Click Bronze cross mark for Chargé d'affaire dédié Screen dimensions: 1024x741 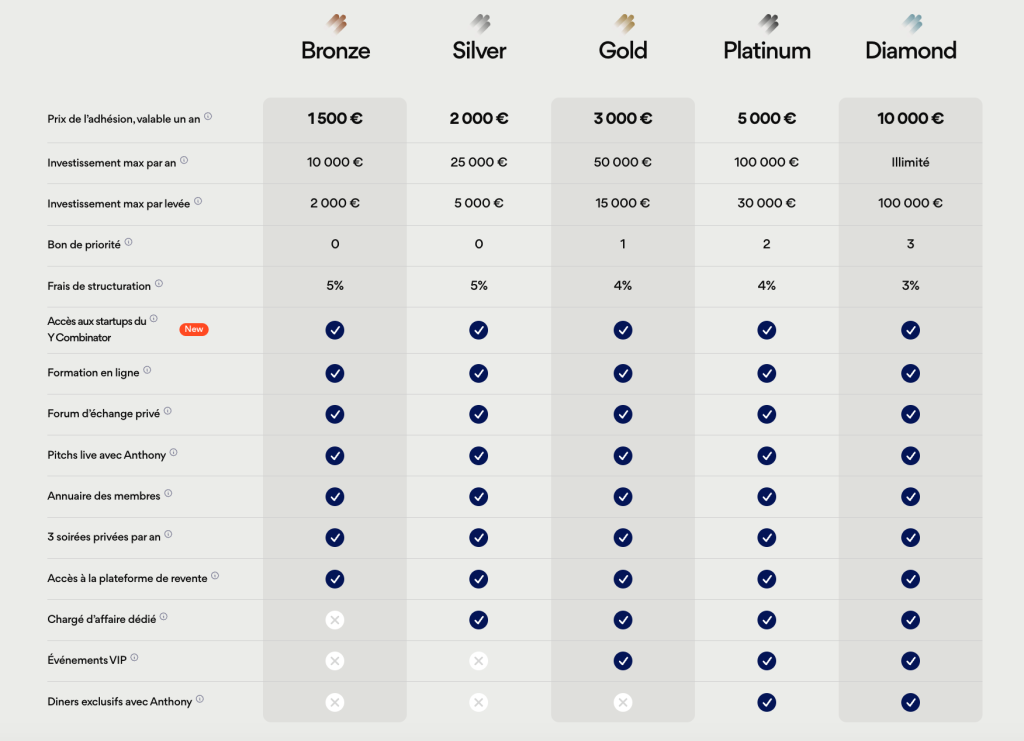tap(335, 620)
